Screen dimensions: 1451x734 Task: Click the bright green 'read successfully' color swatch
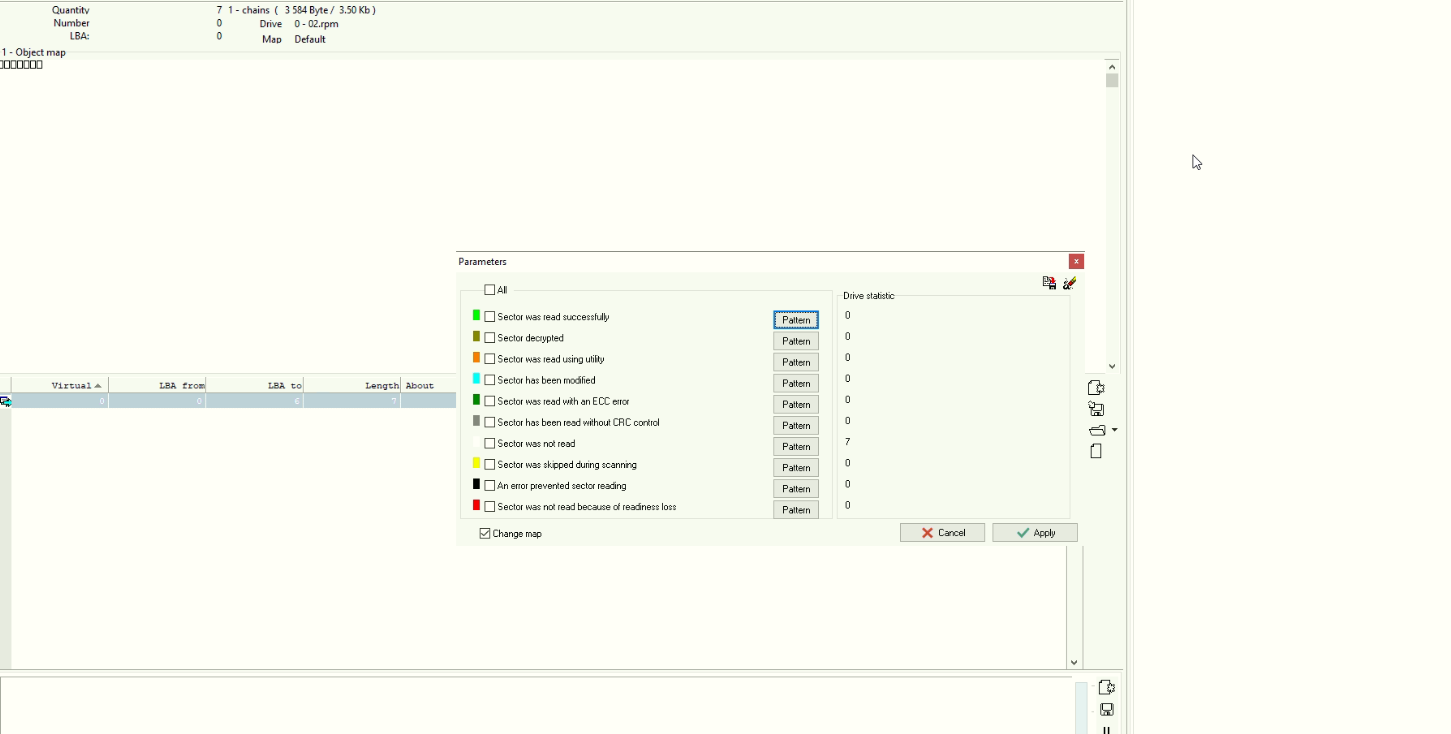click(476, 315)
